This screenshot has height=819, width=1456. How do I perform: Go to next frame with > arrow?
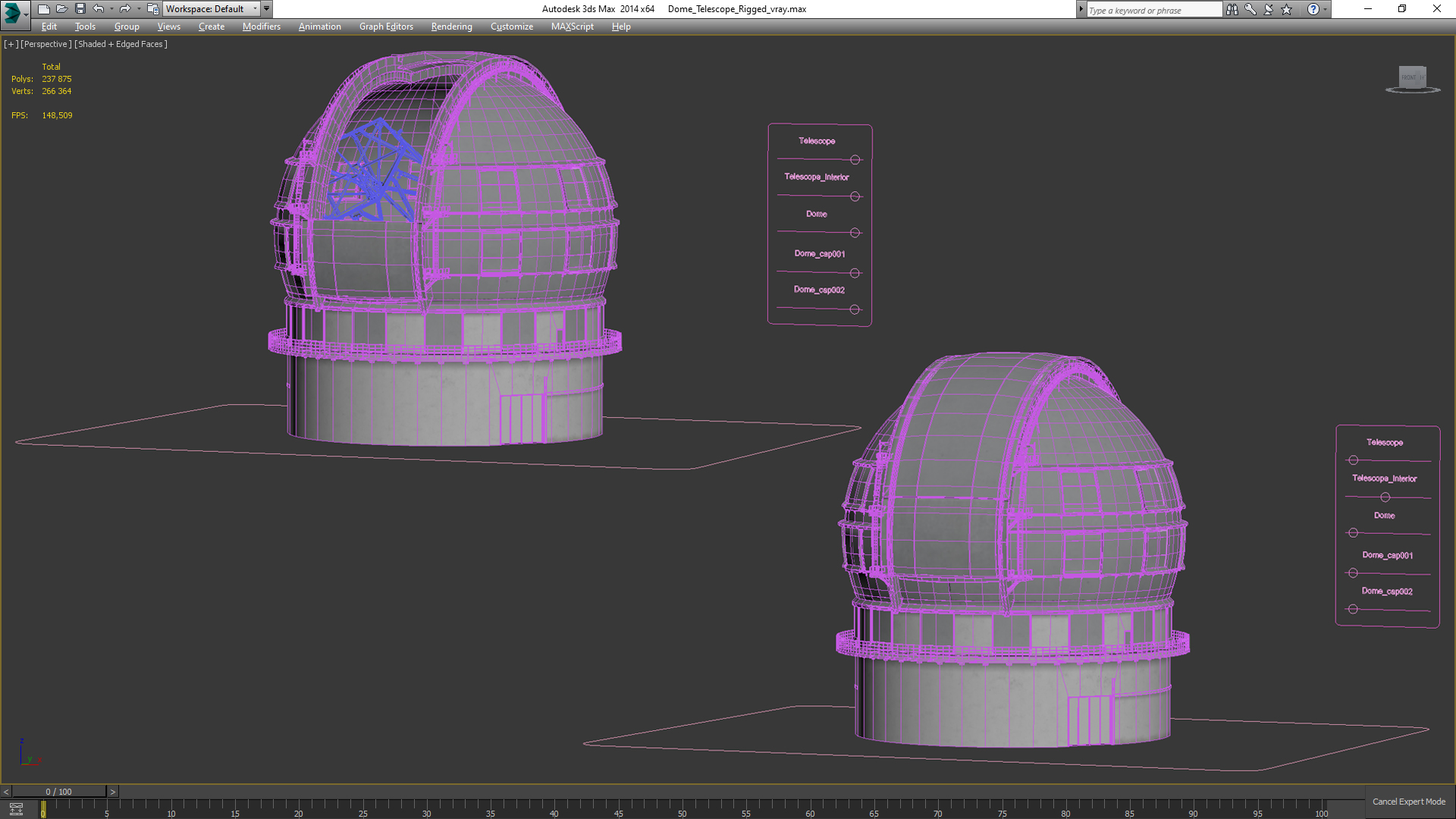(112, 792)
